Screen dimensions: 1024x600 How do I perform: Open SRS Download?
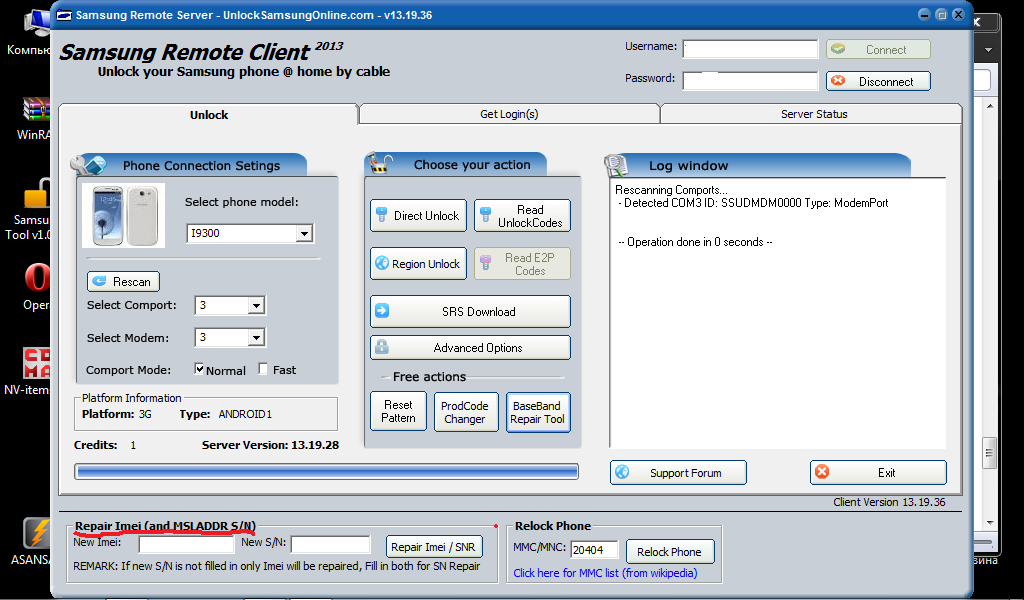[470, 312]
